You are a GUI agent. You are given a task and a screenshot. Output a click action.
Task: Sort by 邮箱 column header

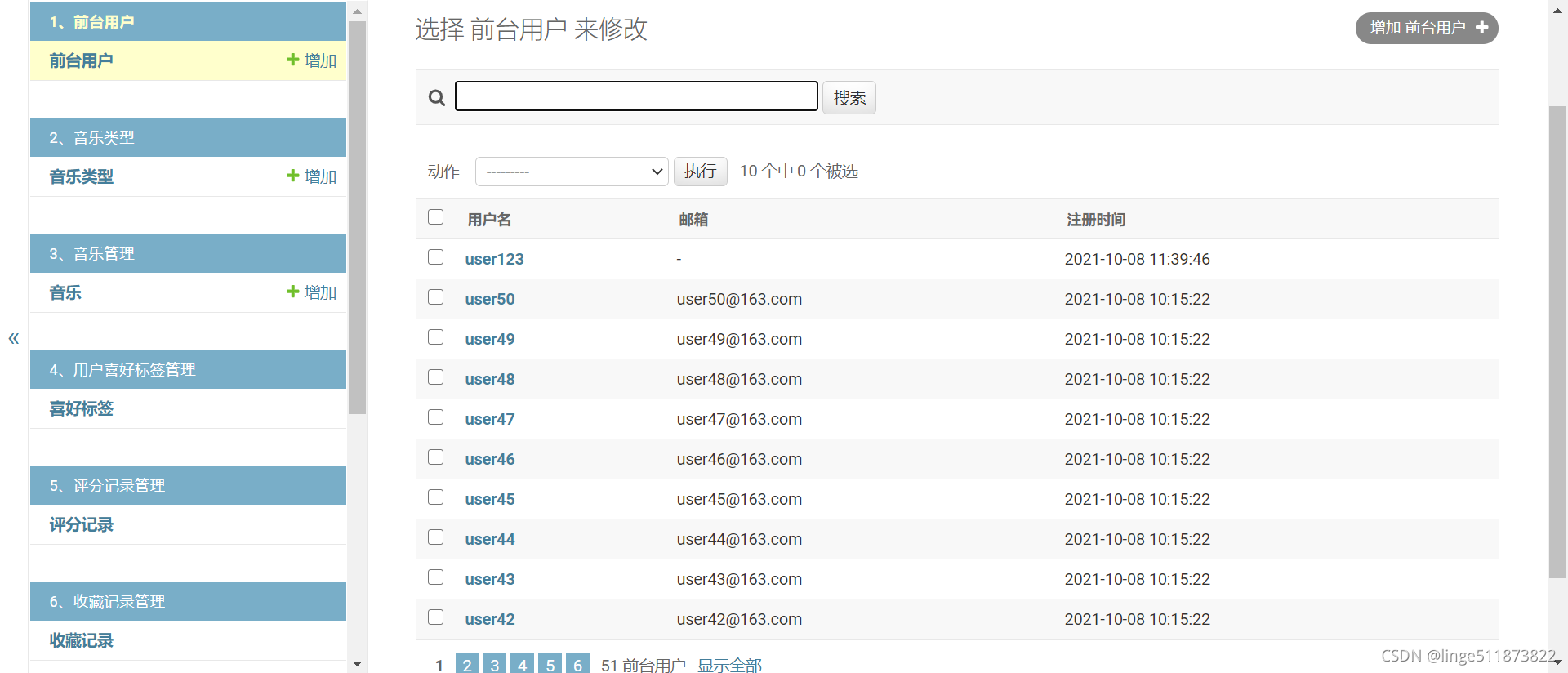(693, 220)
